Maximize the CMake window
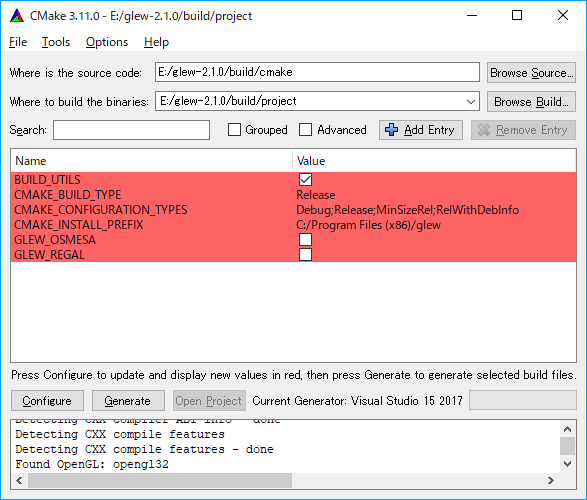Image resolution: width=587 pixels, height=500 pixels. click(x=517, y=16)
